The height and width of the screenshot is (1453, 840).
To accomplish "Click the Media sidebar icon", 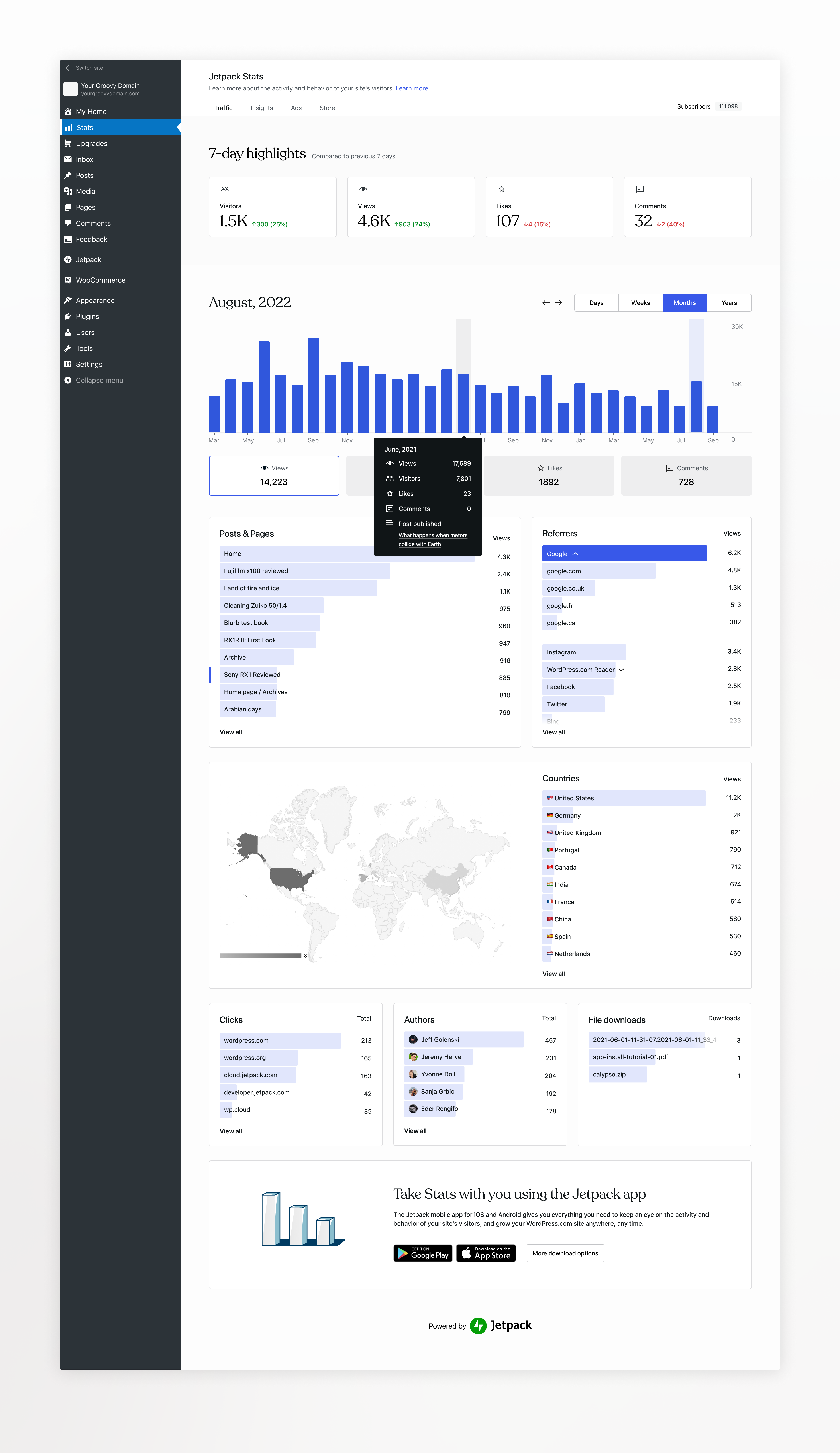I will pos(68,191).
